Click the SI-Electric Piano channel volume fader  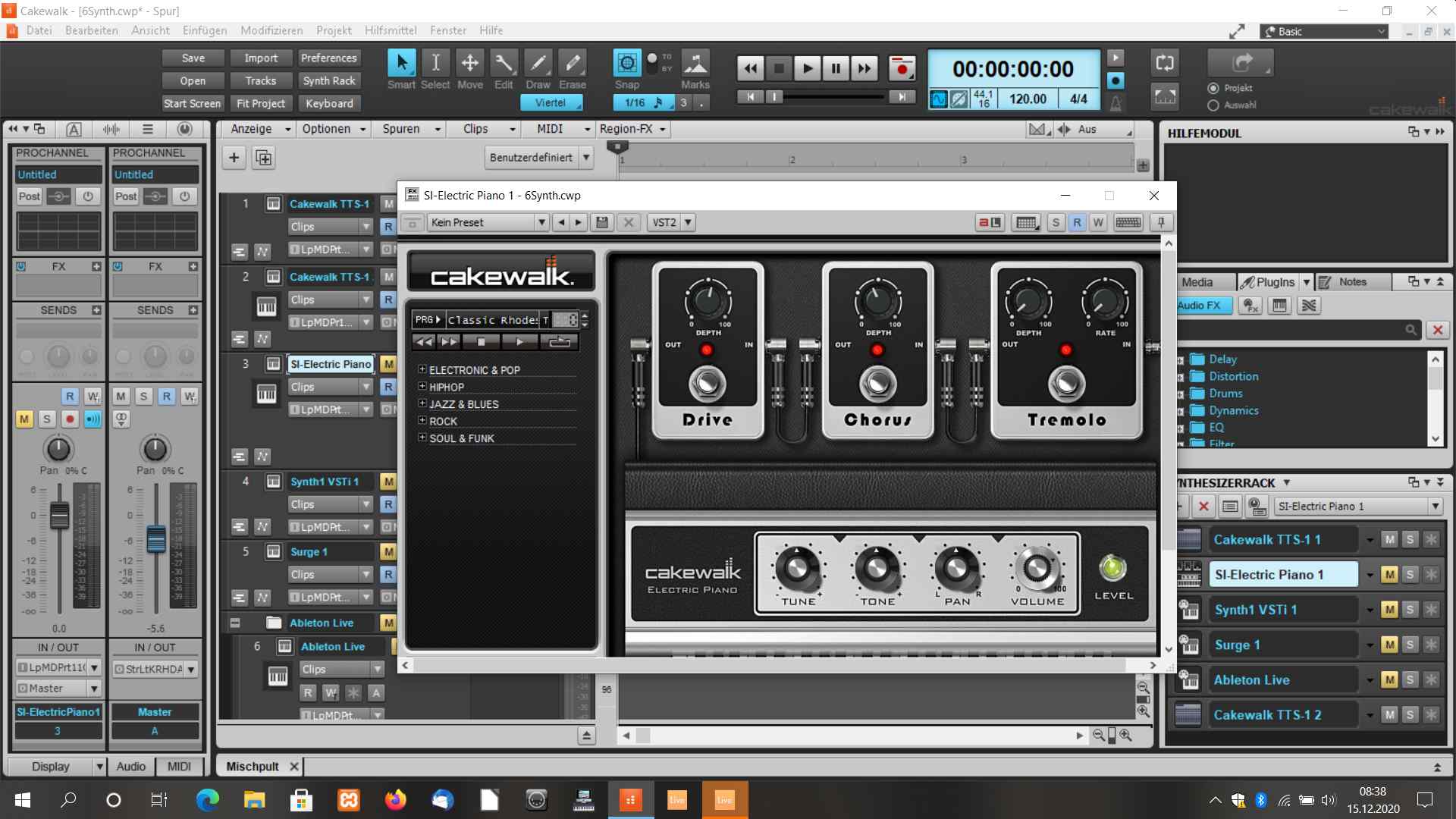point(59,516)
